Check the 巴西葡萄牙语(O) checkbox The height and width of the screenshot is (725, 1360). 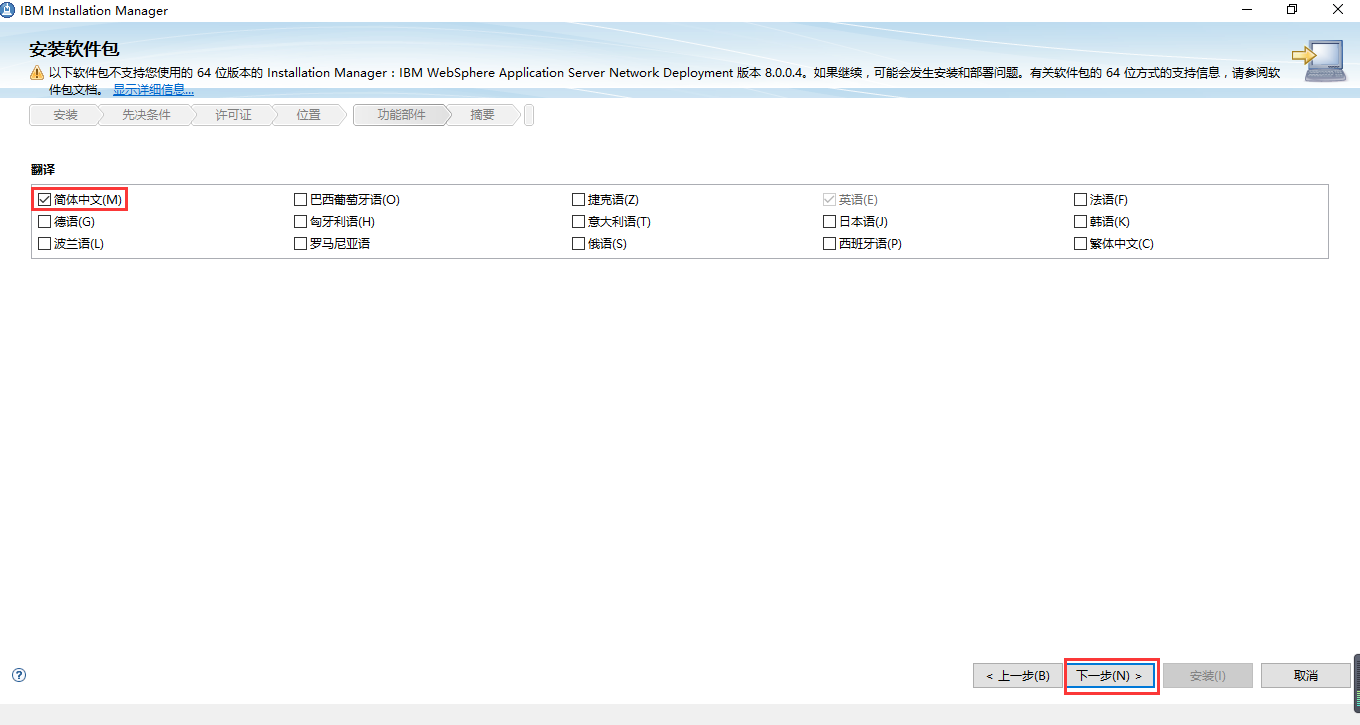pyautogui.click(x=300, y=200)
